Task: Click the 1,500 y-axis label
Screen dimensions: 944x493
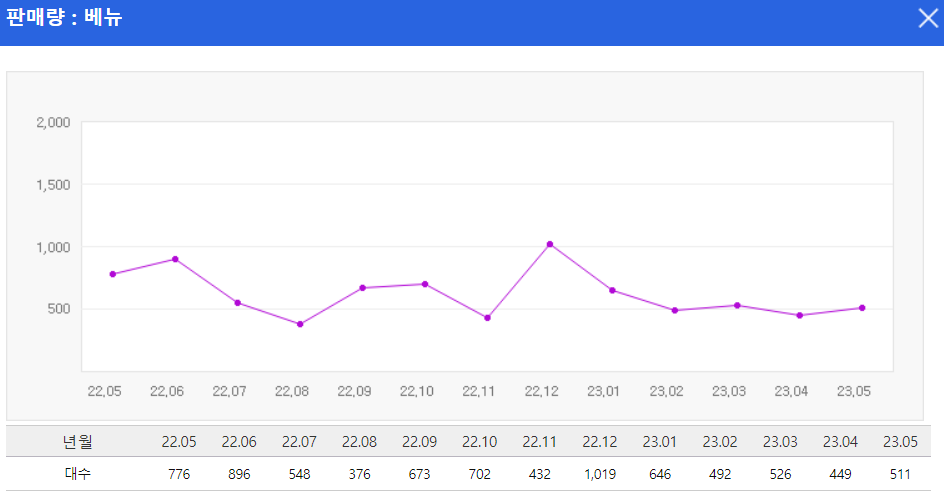Action: [53, 185]
